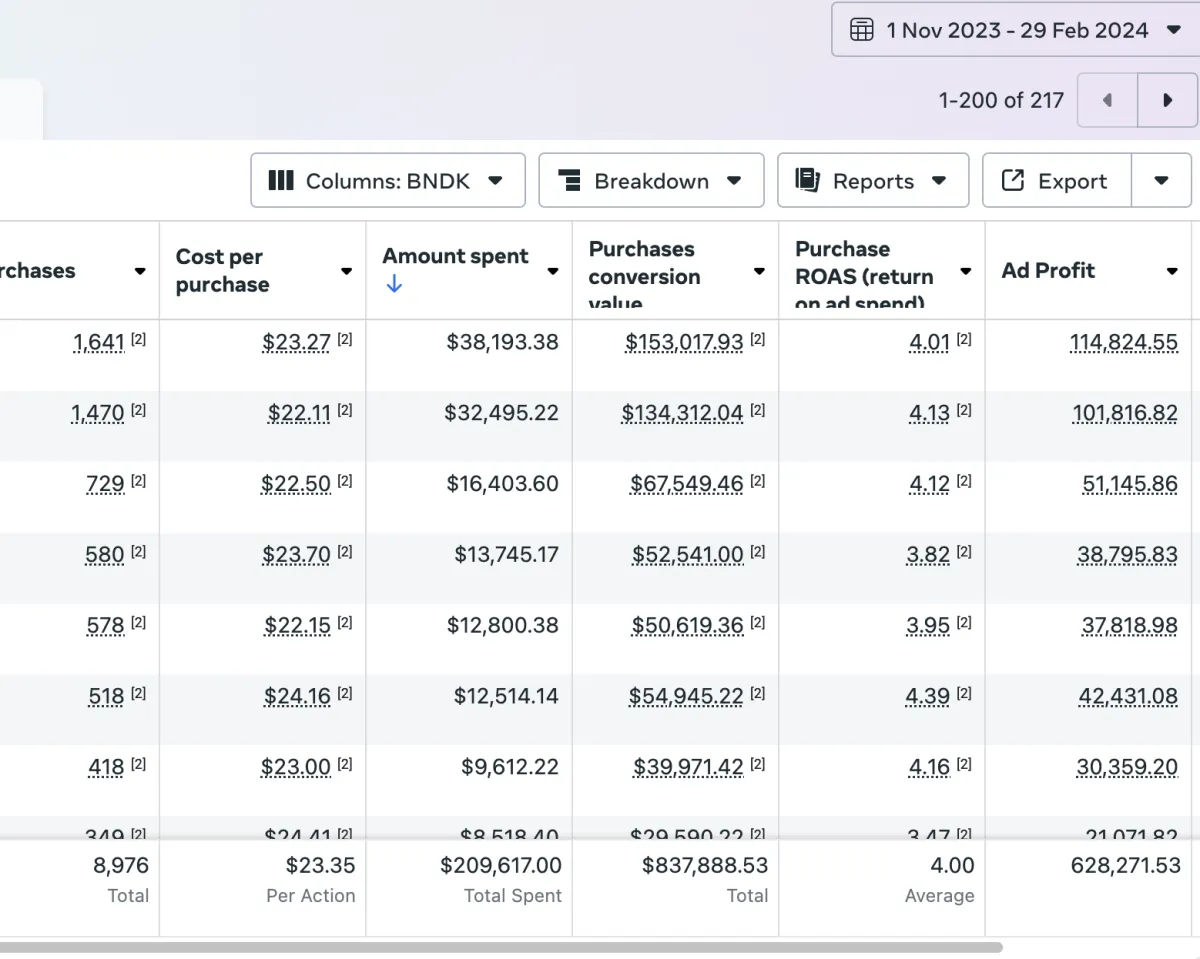Go to the next results page
This screenshot has width=1200, height=959.
[1167, 100]
